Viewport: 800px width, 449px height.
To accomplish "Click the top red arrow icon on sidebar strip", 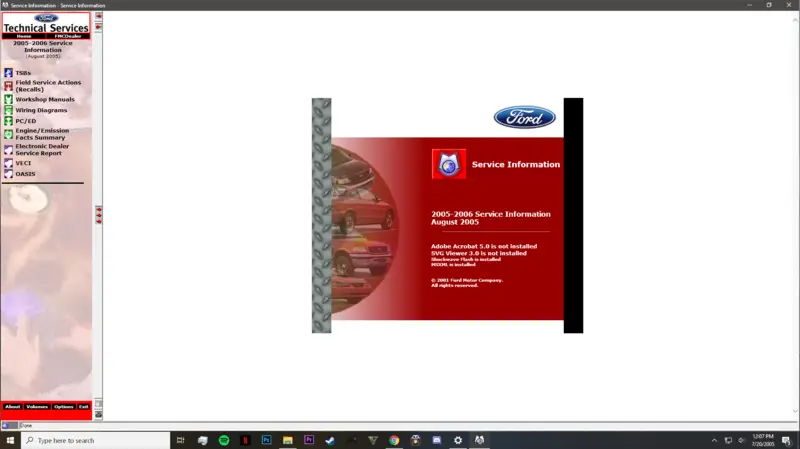I will 98,16.
